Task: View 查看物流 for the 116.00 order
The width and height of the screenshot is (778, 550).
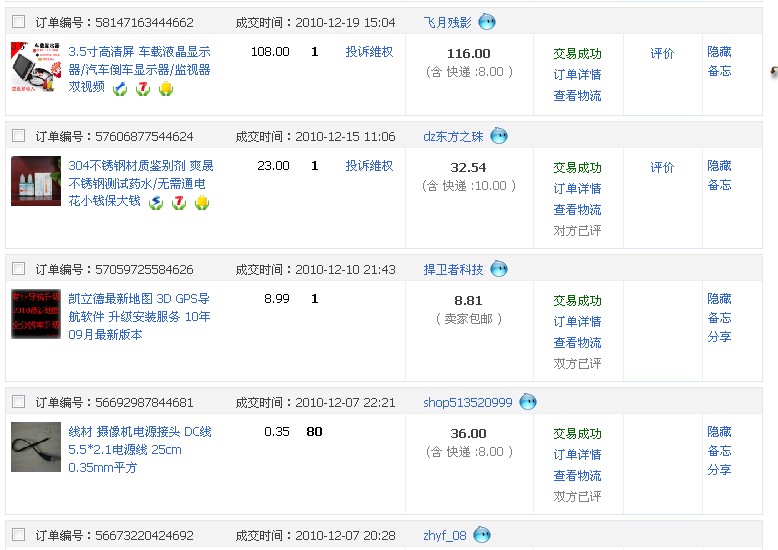Action: (x=577, y=96)
